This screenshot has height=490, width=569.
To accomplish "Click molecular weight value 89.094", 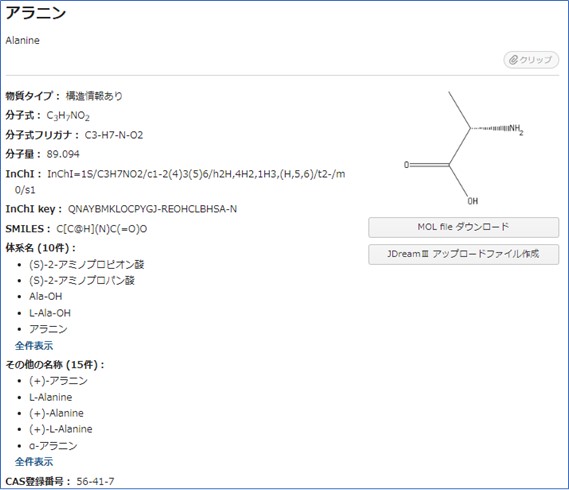I will pos(63,154).
